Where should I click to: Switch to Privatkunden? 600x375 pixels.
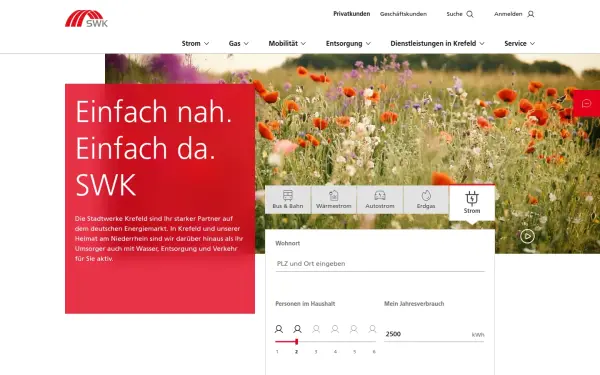352,14
